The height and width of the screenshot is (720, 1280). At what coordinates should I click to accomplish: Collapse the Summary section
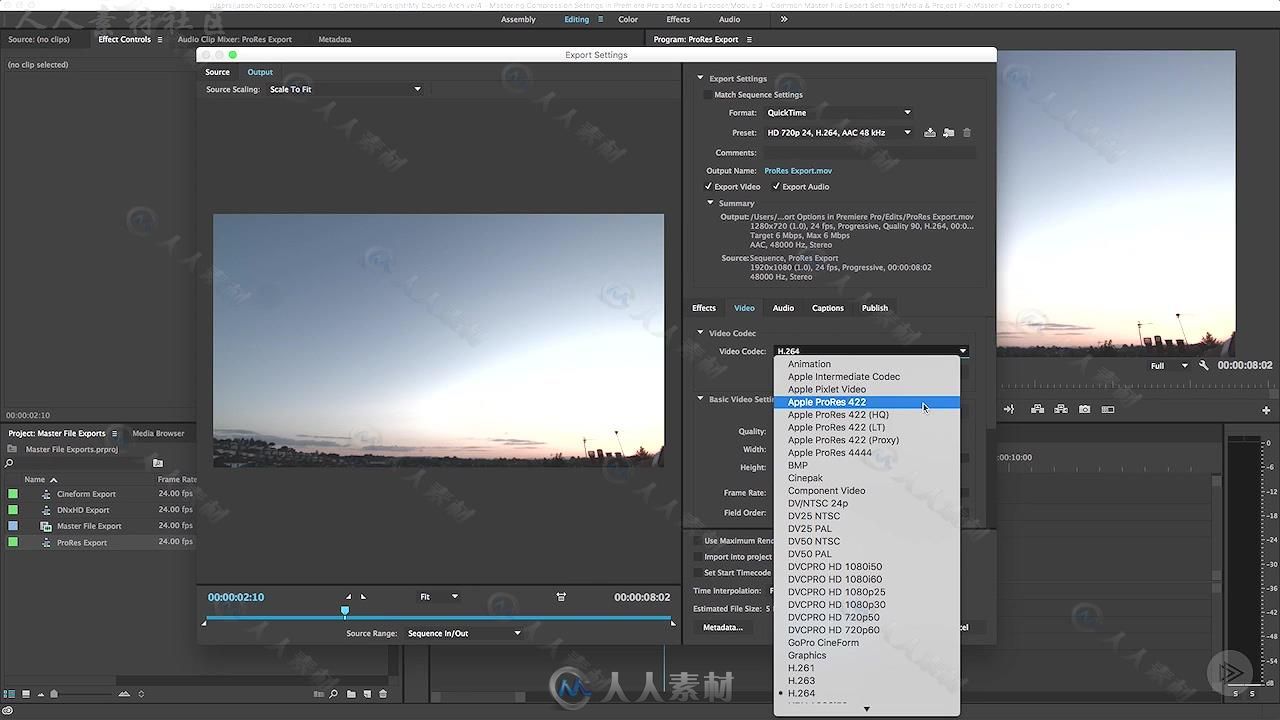click(711, 204)
